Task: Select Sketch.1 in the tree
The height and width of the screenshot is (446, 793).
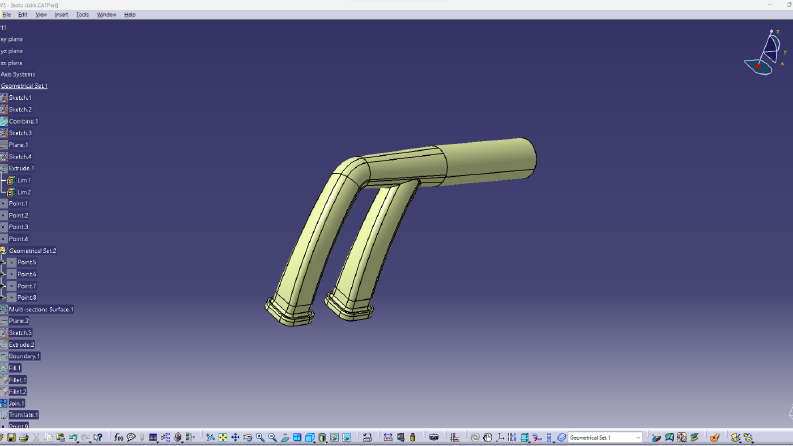Action: [x=20, y=98]
